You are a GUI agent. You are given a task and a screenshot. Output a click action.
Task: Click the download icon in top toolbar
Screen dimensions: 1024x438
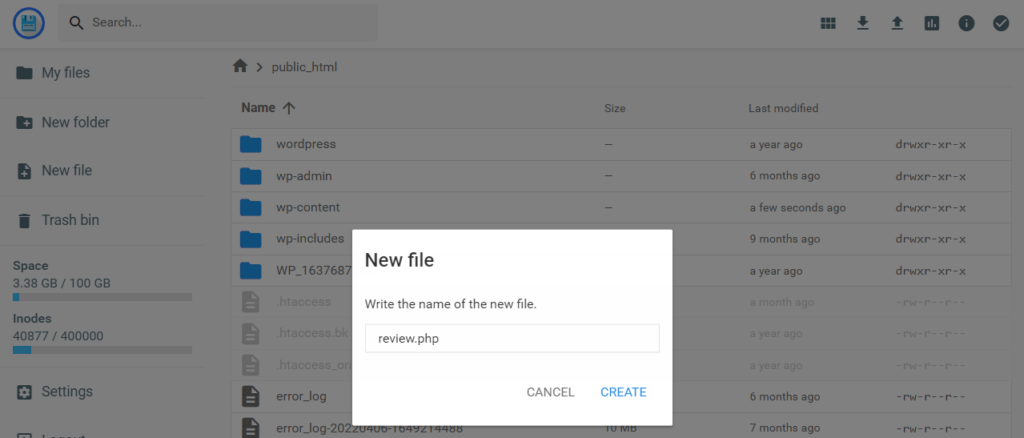863,23
